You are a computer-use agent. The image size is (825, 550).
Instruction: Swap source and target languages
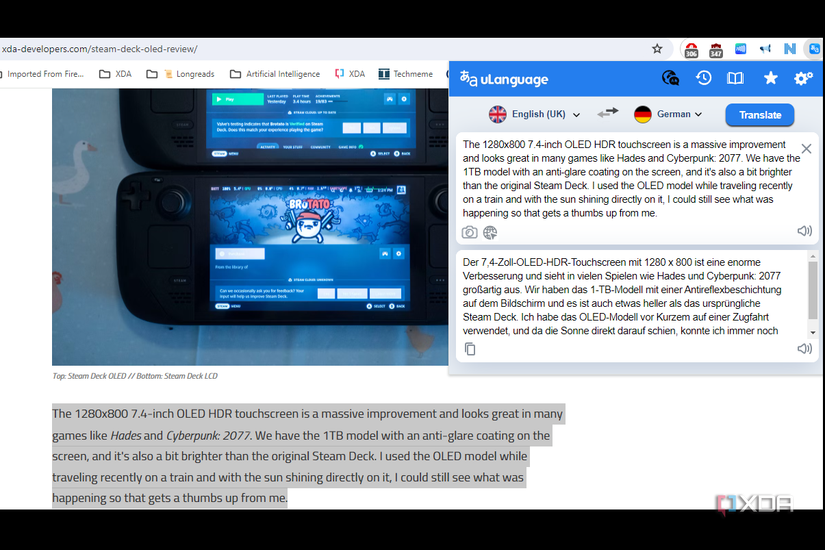pyautogui.click(x=608, y=113)
